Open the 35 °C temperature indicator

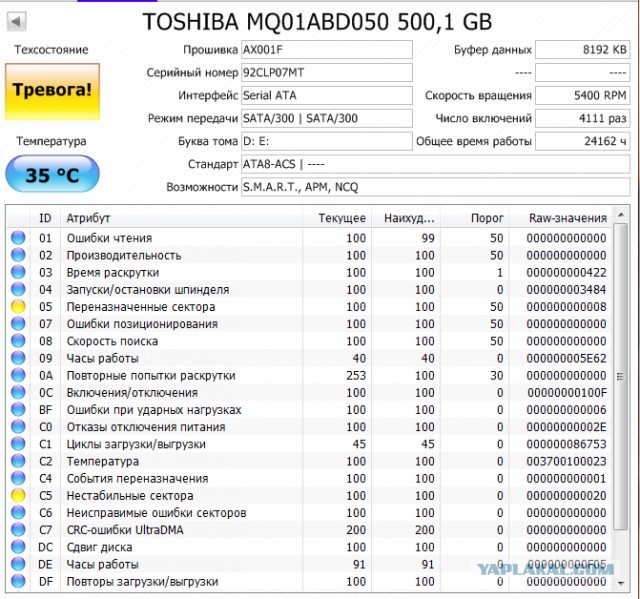click(52, 174)
